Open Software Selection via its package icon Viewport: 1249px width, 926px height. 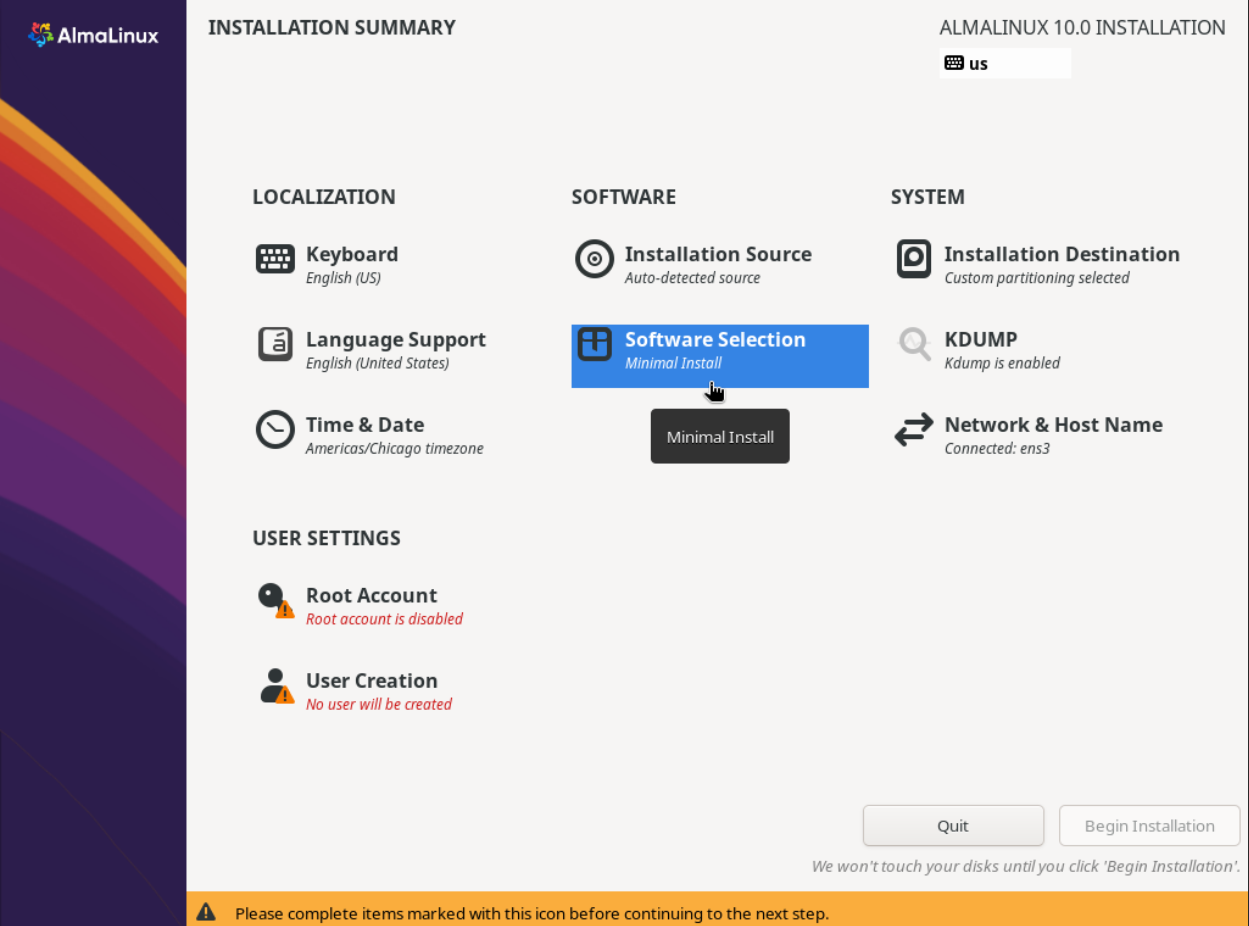pyautogui.click(x=594, y=344)
